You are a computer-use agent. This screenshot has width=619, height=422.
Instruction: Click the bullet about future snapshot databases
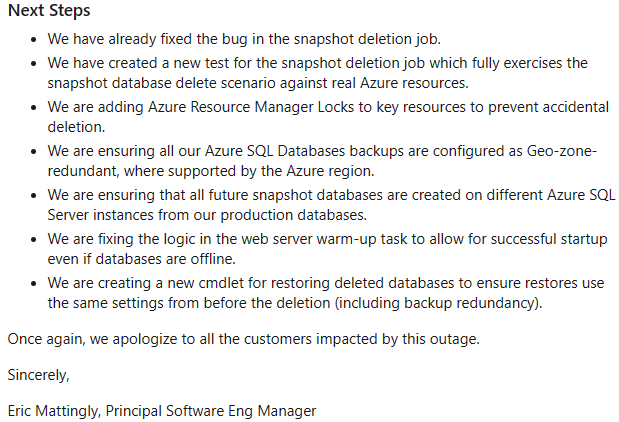(x=331, y=205)
